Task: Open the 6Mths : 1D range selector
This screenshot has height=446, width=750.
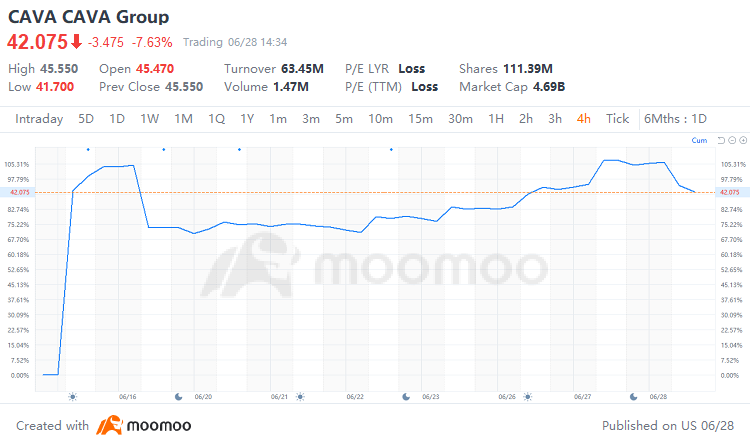Action: pyautogui.click(x=677, y=119)
